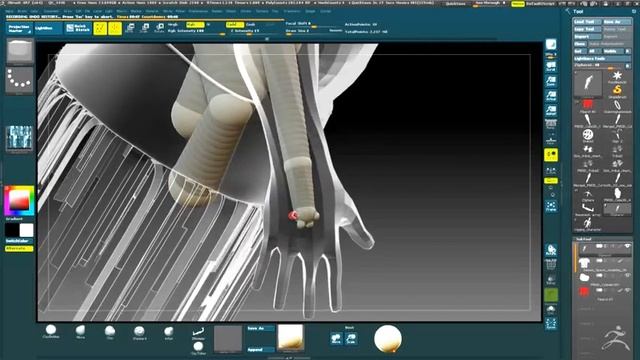Pick a color in the color picker square
This screenshot has height=360, width=640.
[x=19, y=200]
